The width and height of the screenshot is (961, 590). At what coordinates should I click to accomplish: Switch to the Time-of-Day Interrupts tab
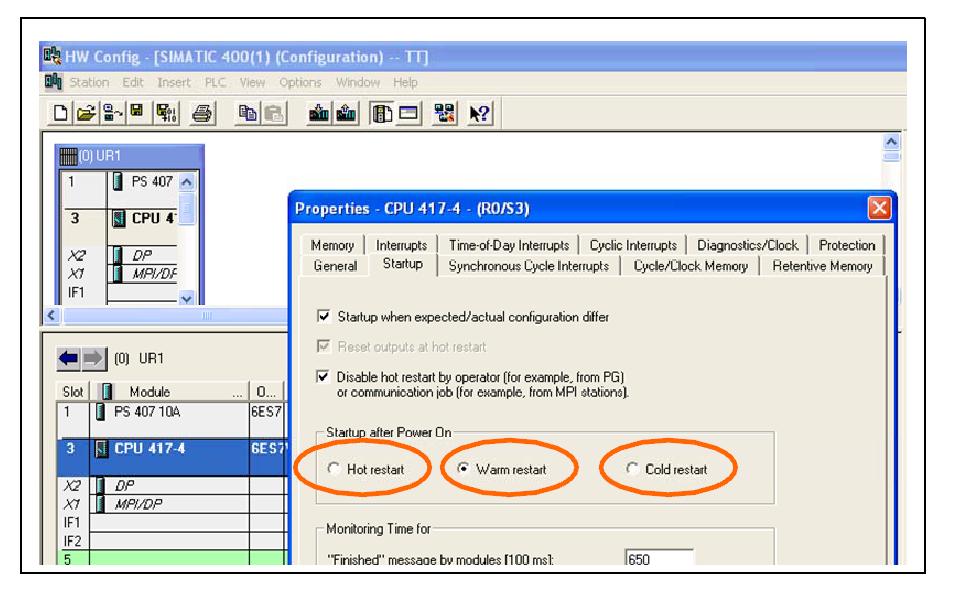[509, 245]
